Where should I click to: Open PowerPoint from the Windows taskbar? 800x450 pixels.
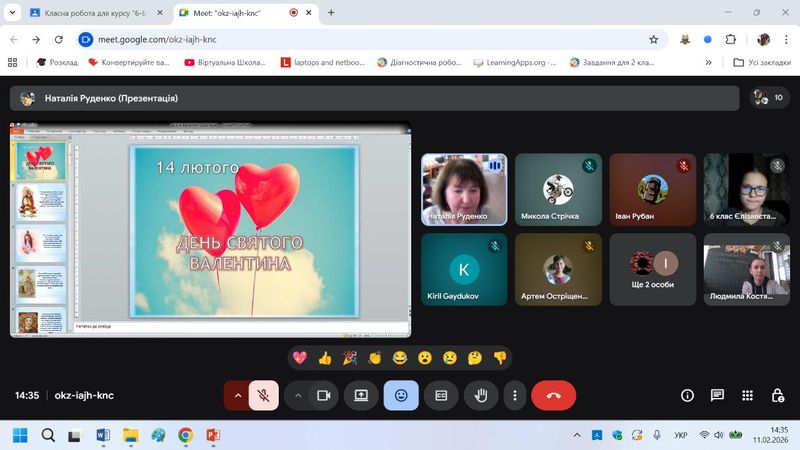click(x=212, y=435)
